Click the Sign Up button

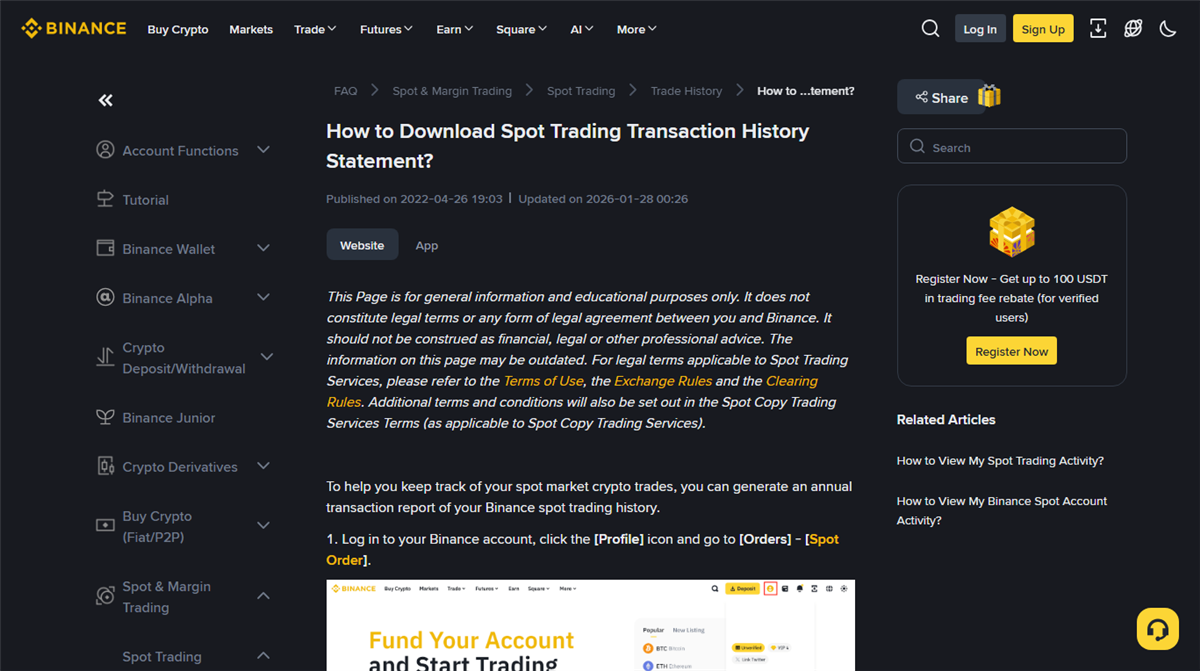[x=1043, y=29]
